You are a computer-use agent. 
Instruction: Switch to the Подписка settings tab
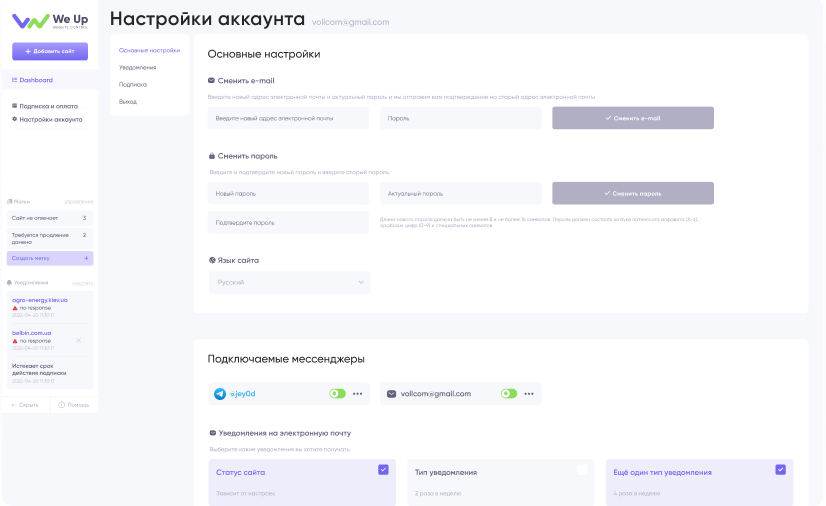point(132,85)
